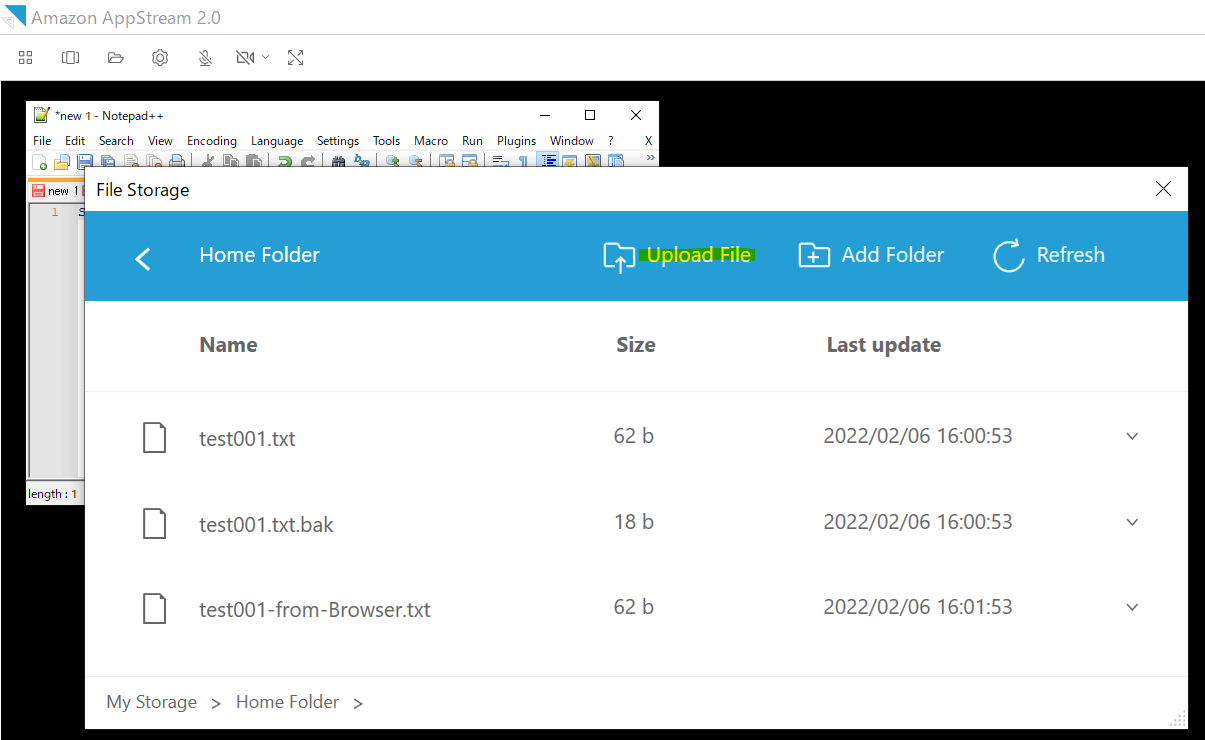Screen dimensions: 1205x740
Task: Open the Settings menu in Notepad++
Action: [x=338, y=141]
